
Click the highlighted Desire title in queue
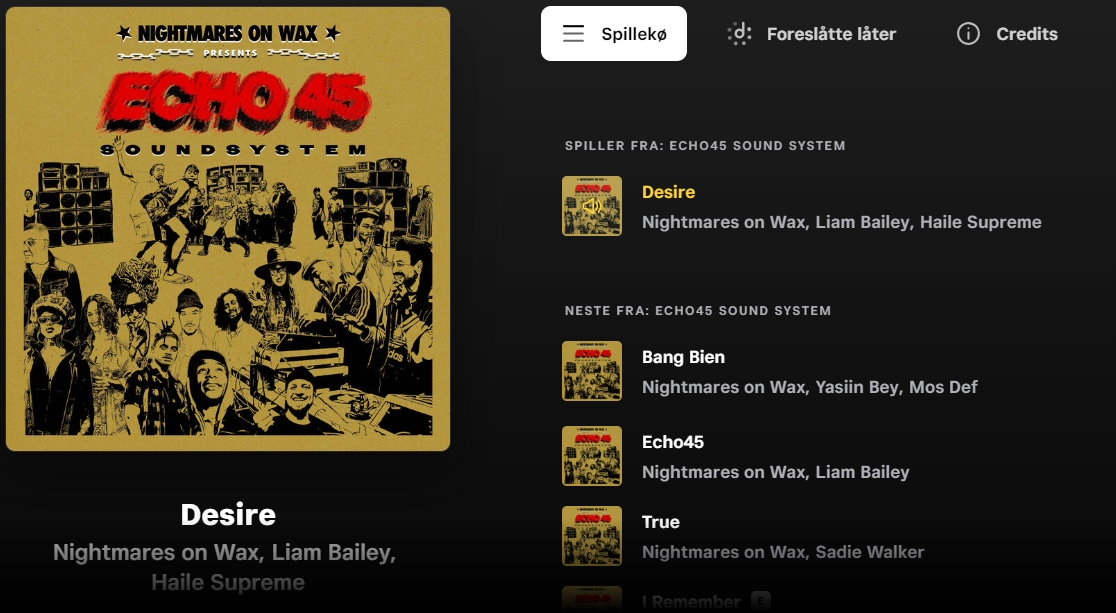[668, 192]
